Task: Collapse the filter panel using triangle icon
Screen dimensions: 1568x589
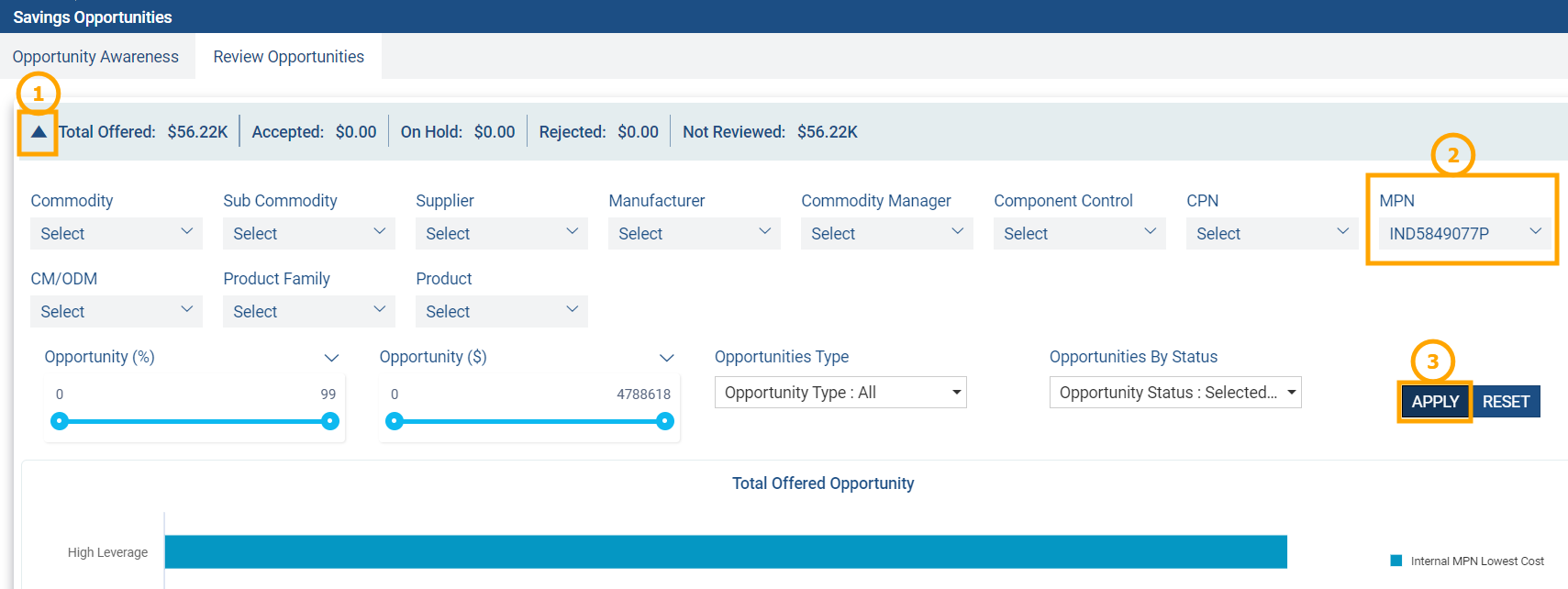Action: click(39, 132)
